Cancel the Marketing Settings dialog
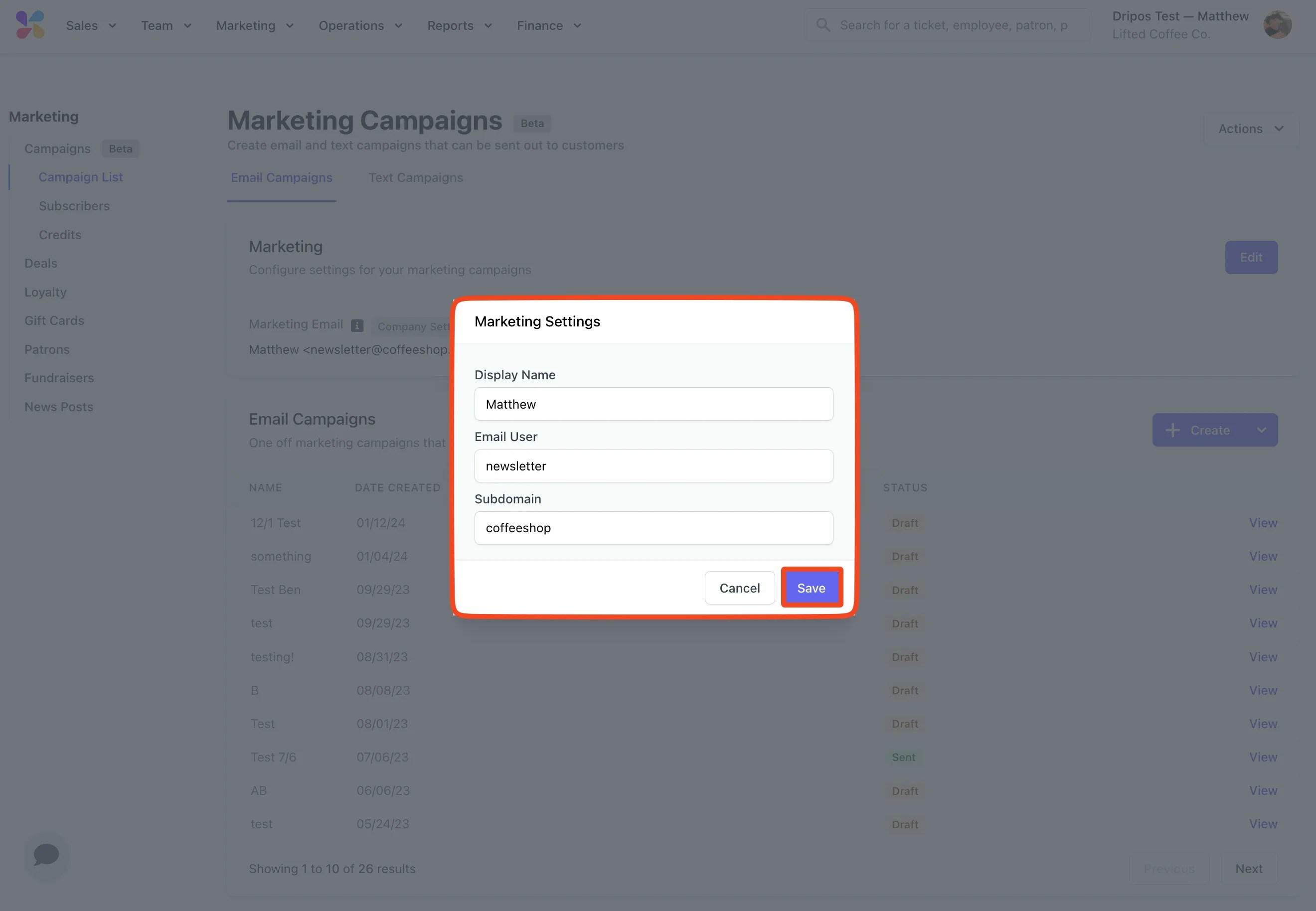The image size is (1316, 911). click(739, 588)
